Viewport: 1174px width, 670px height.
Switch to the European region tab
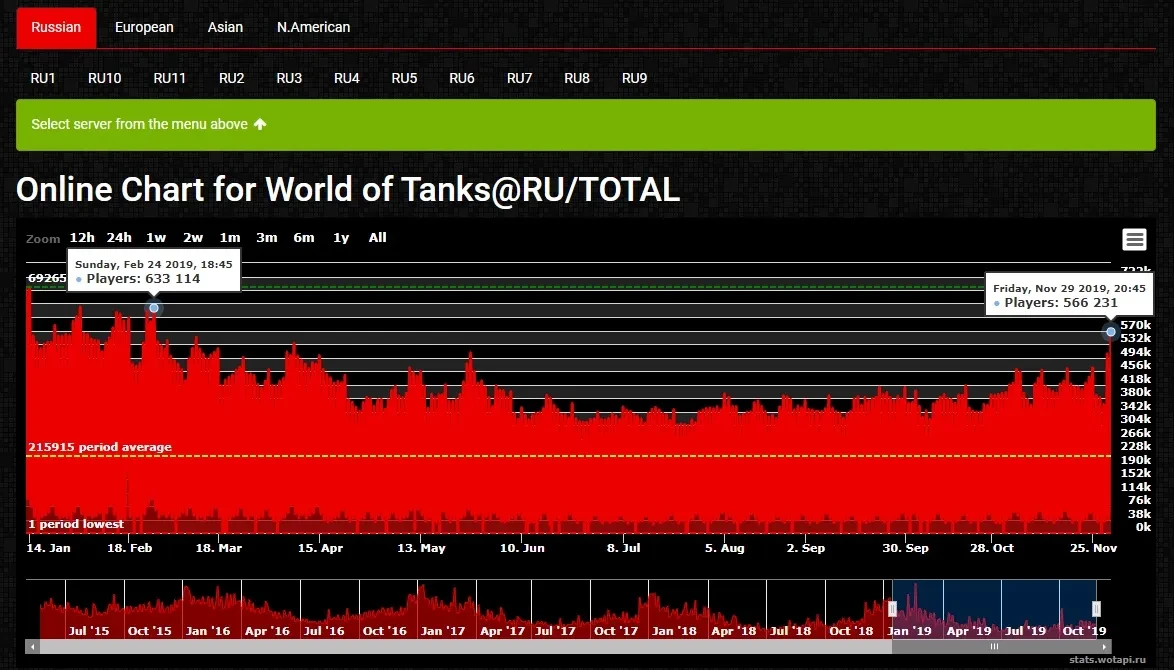(144, 27)
